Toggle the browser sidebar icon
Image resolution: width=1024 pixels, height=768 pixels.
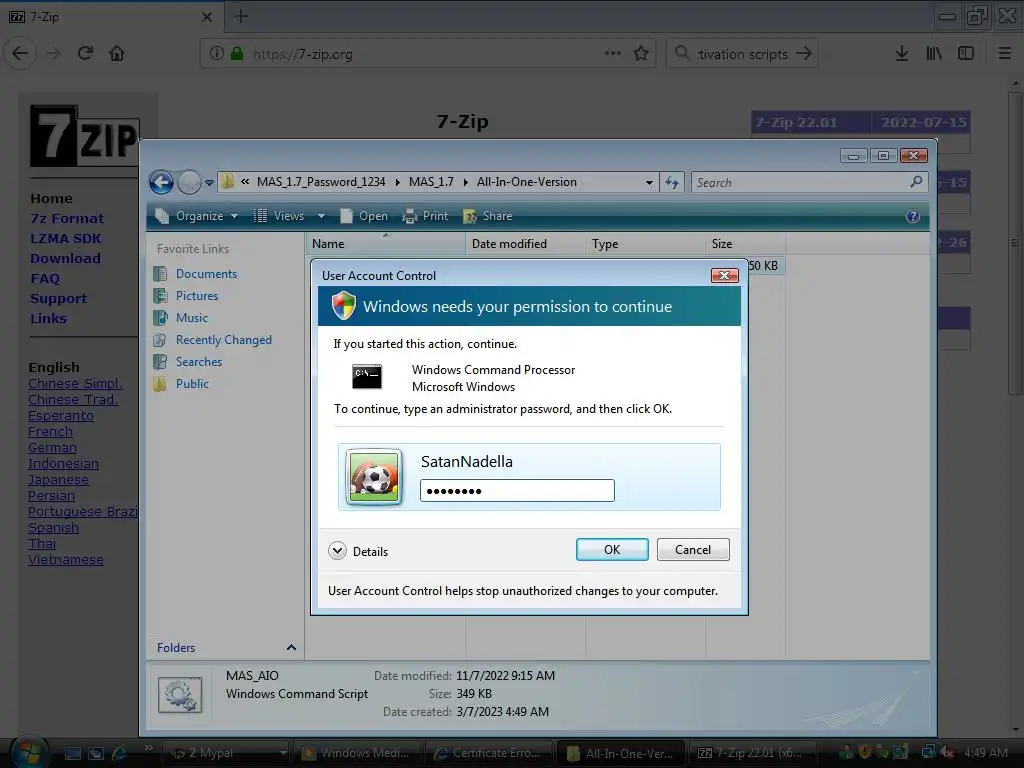click(x=966, y=54)
